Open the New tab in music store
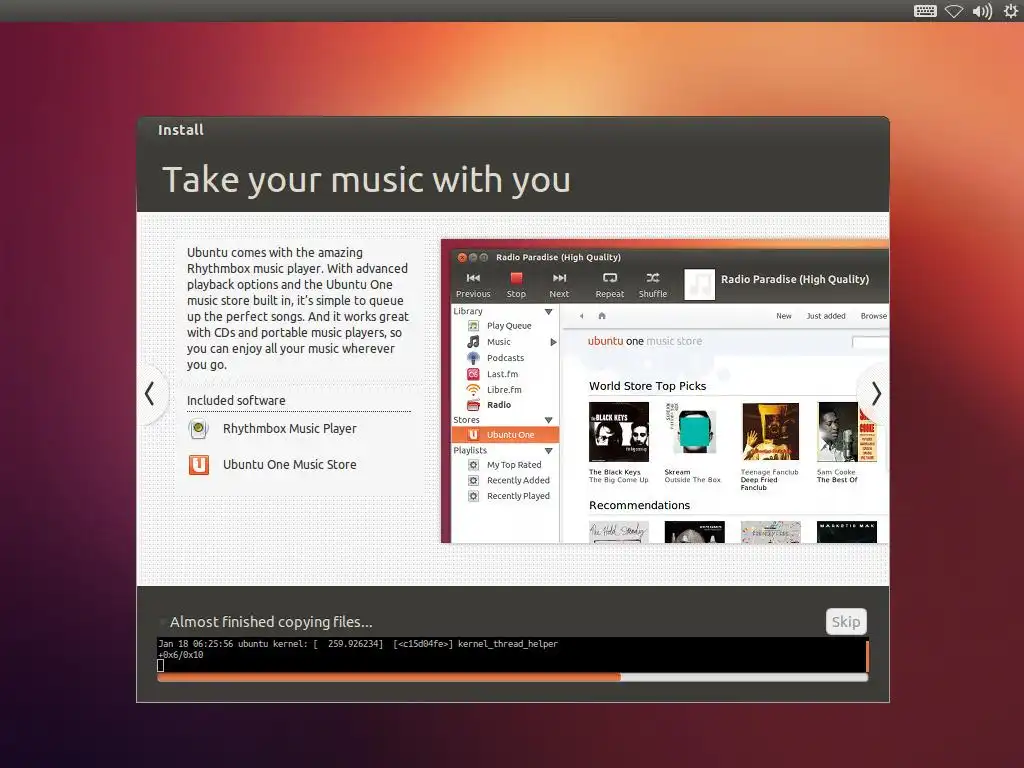 784,316
